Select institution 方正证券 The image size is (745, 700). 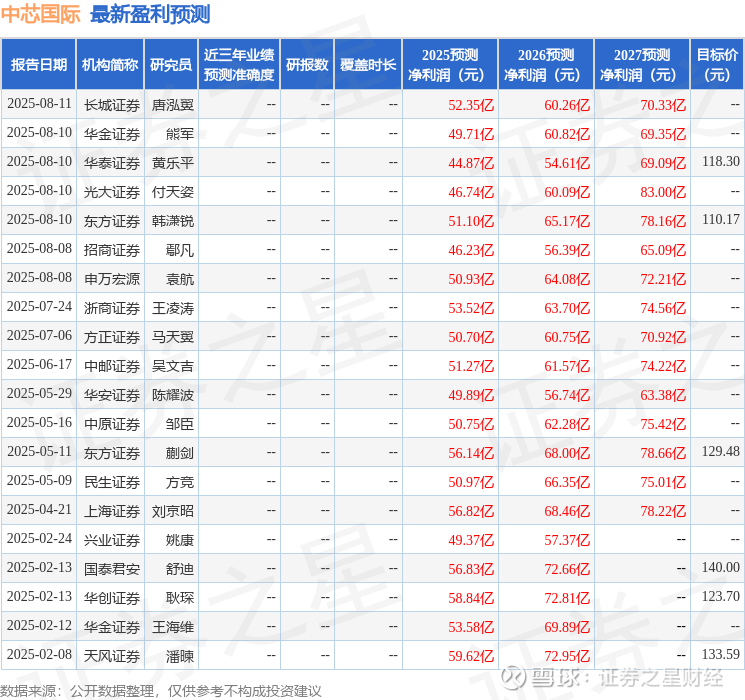112,336
